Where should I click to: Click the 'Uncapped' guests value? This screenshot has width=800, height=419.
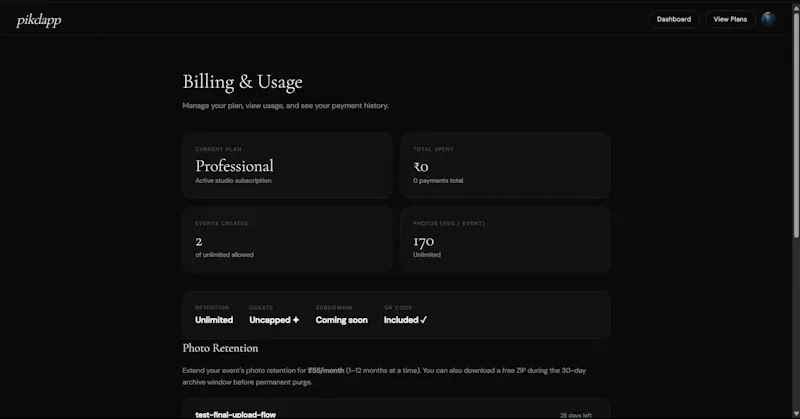click(274, 320)
